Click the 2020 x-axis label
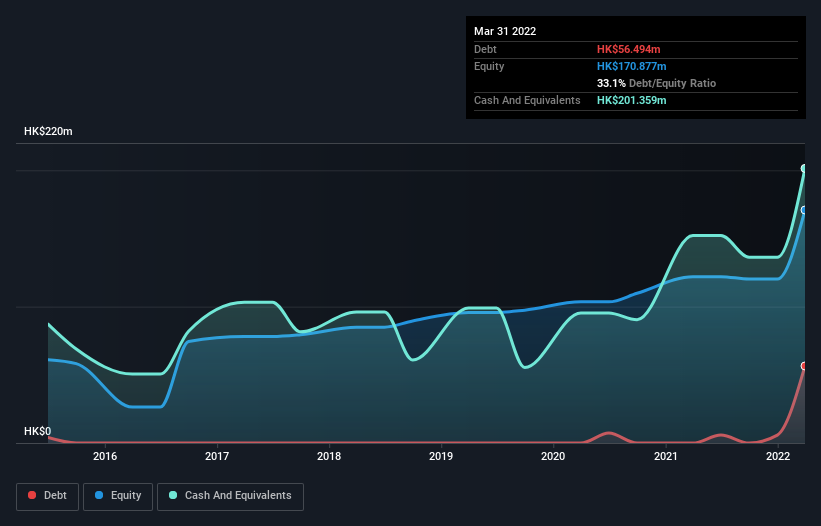The height and width of the screenshot is (526, 821). 553,456
